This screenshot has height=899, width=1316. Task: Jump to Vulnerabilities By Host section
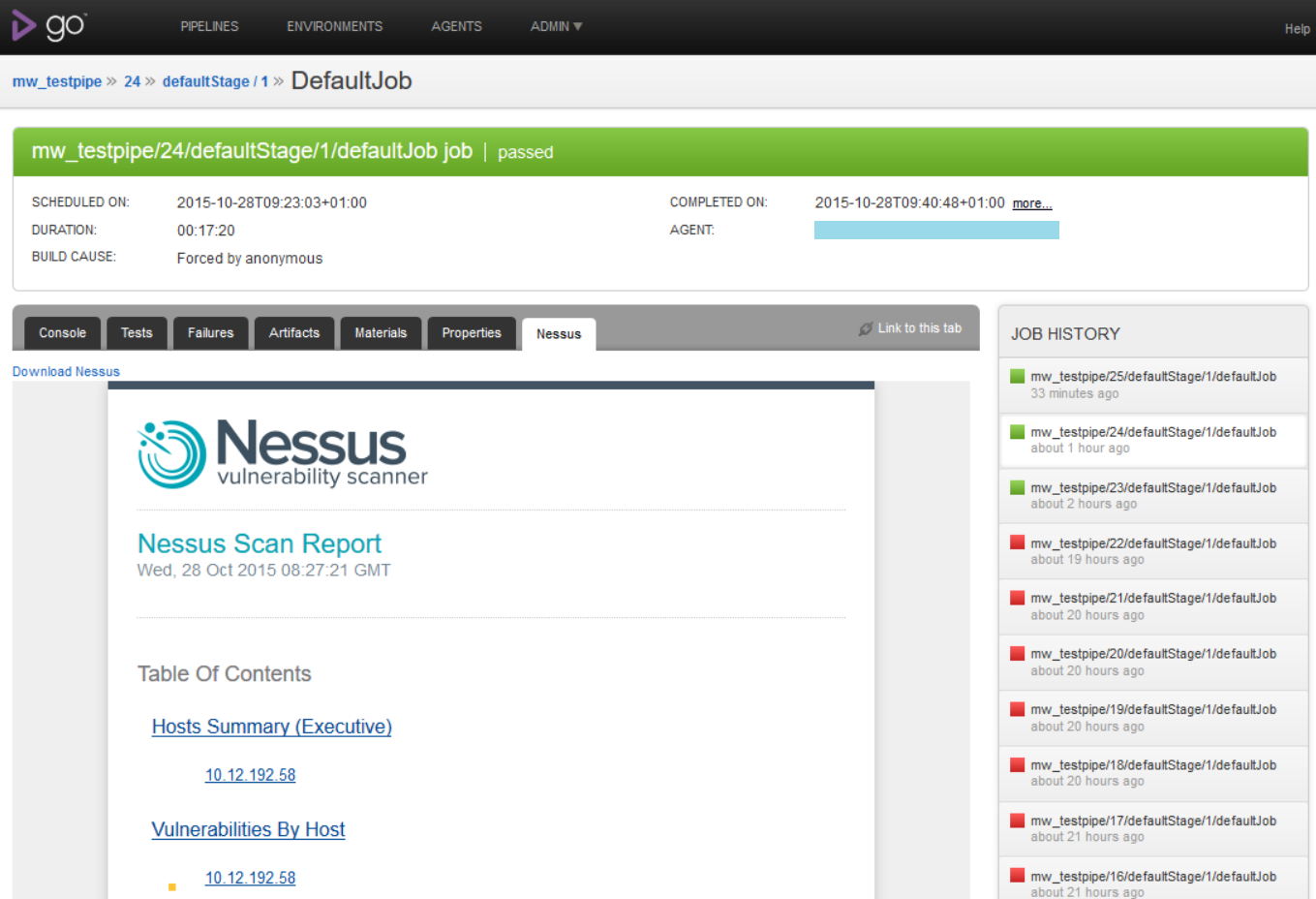coord(248,829)
